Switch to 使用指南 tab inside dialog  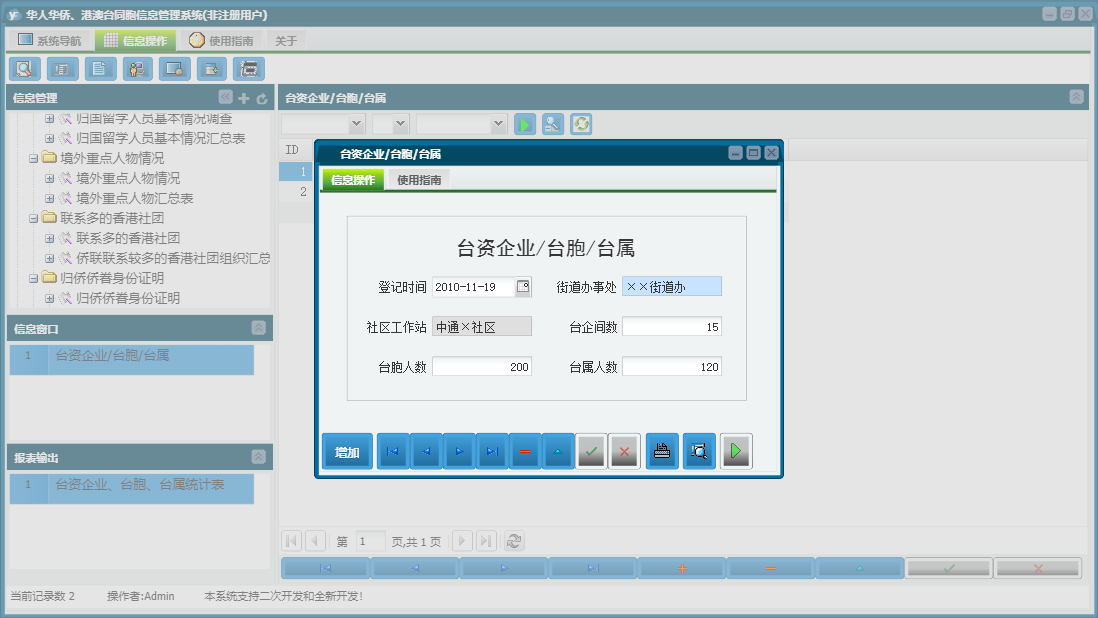419,180
